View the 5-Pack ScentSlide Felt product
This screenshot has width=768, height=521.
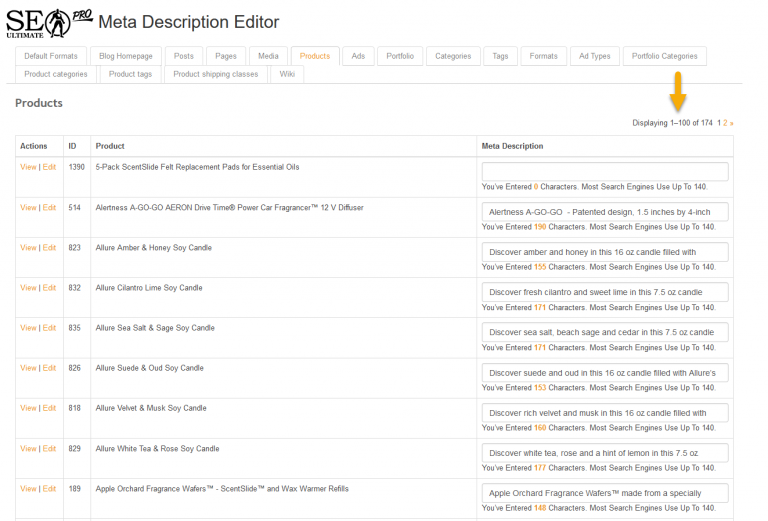28,168
